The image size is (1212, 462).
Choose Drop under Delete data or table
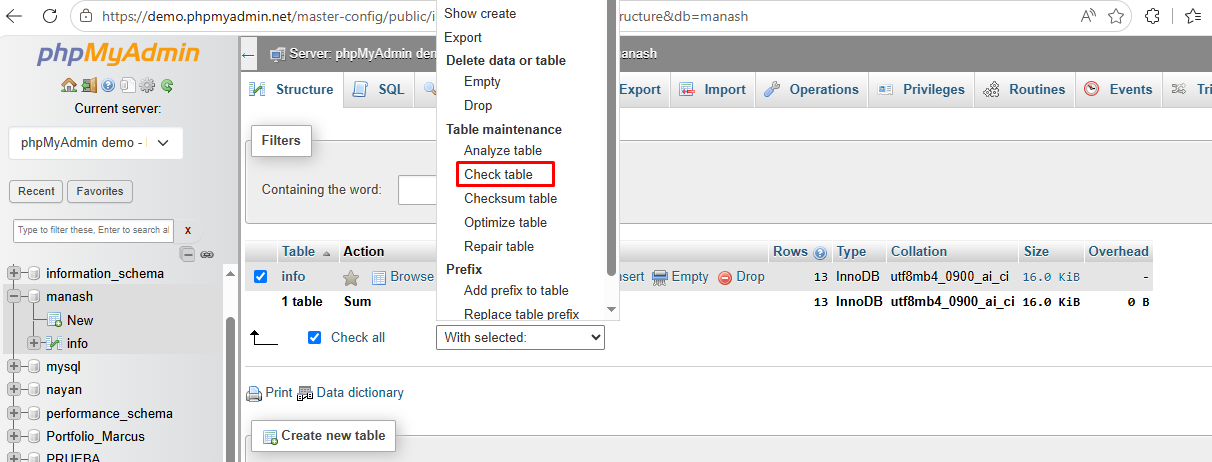point(478,105)
